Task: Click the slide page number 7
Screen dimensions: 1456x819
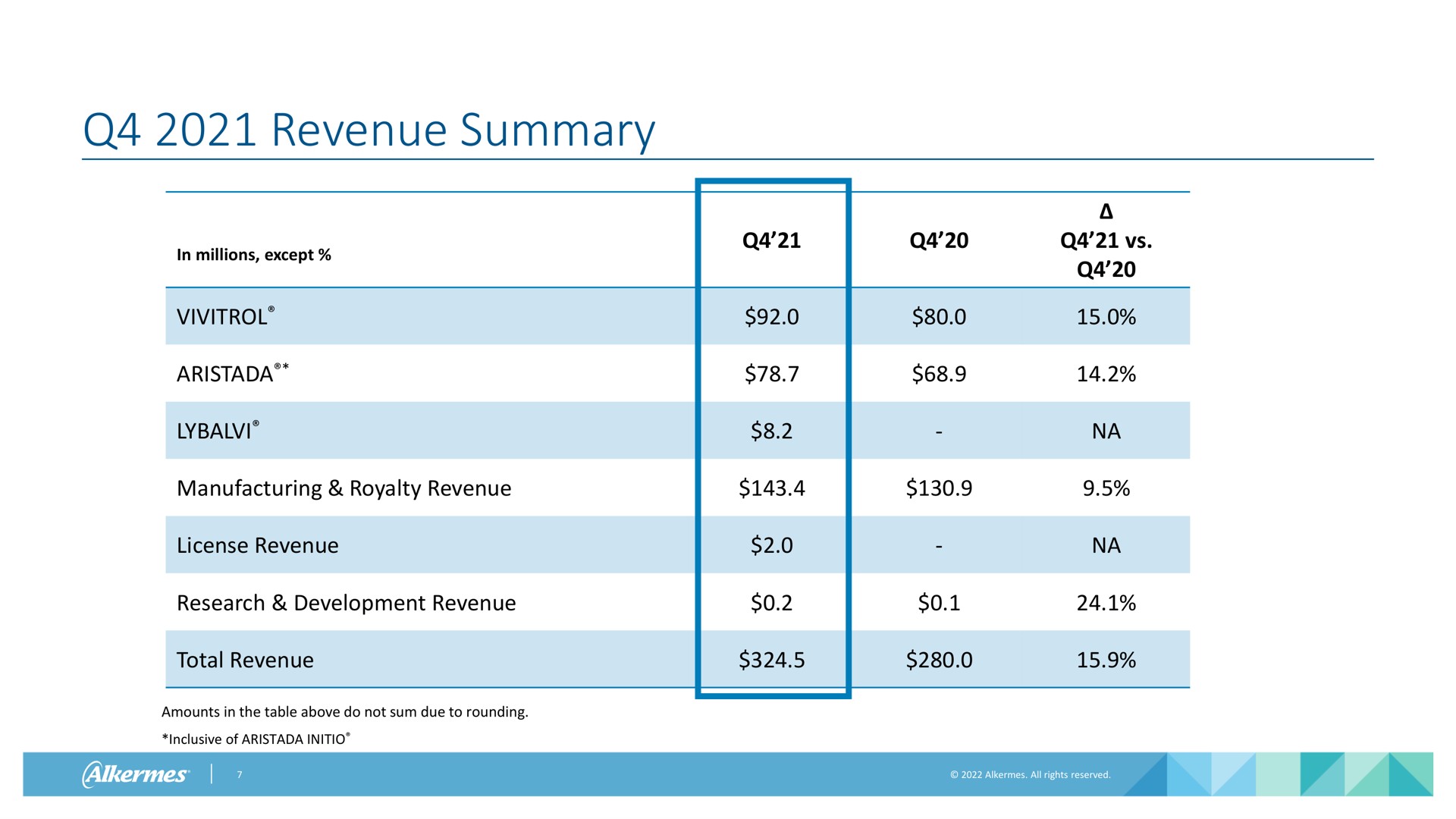Action: coord(239,774)
